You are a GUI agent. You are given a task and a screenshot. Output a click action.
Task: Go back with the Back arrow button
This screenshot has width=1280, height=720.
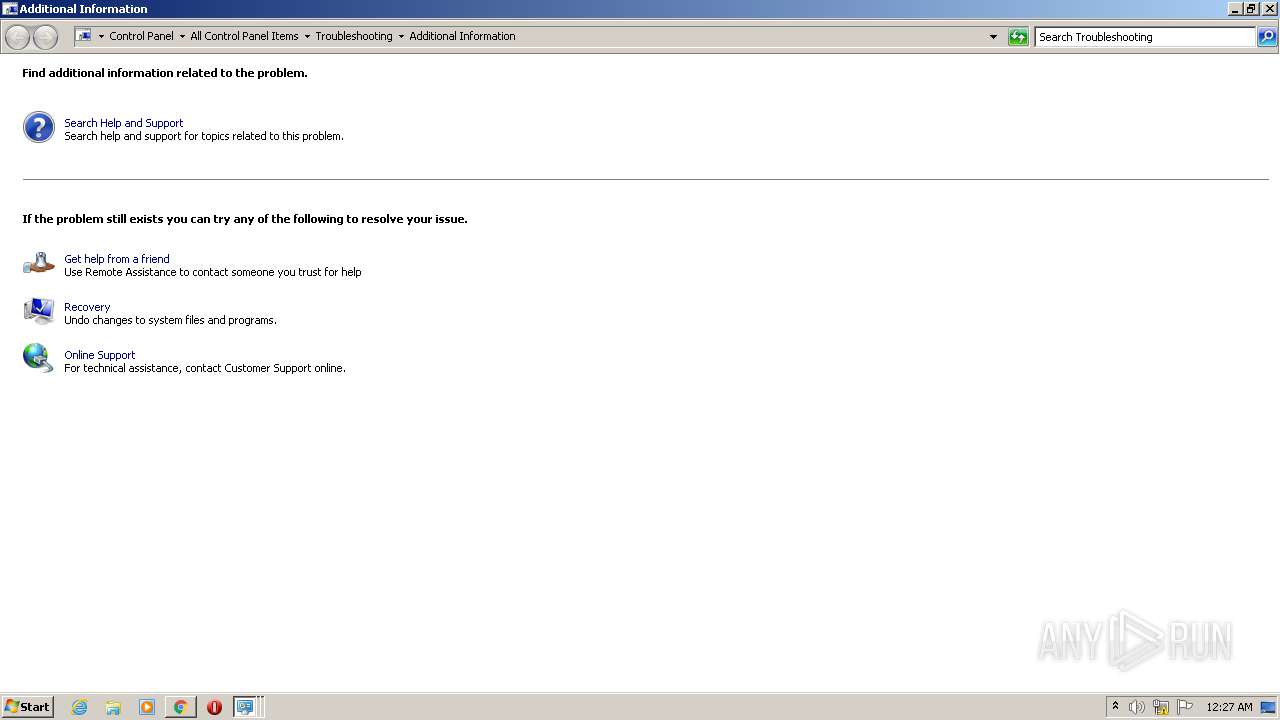(18, 37)
